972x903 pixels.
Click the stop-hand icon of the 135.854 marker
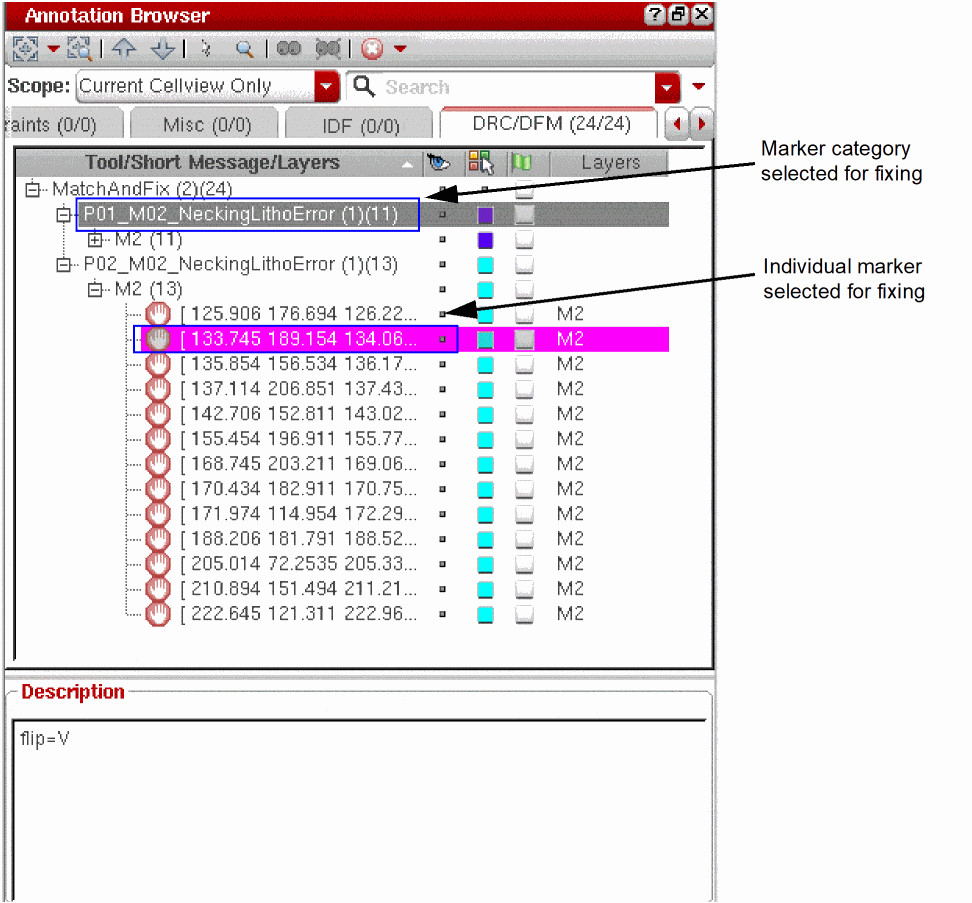click(x=158, y=364)
